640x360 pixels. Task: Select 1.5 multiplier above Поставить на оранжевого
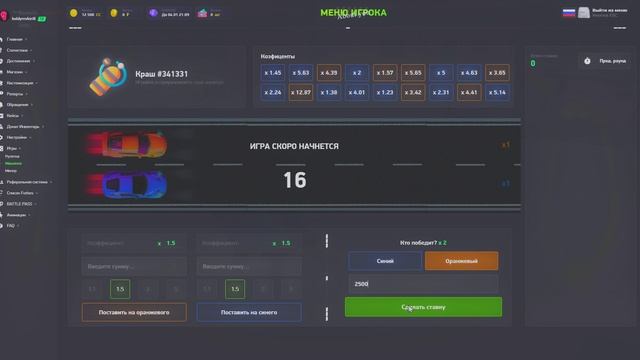(x=120, y=289)
